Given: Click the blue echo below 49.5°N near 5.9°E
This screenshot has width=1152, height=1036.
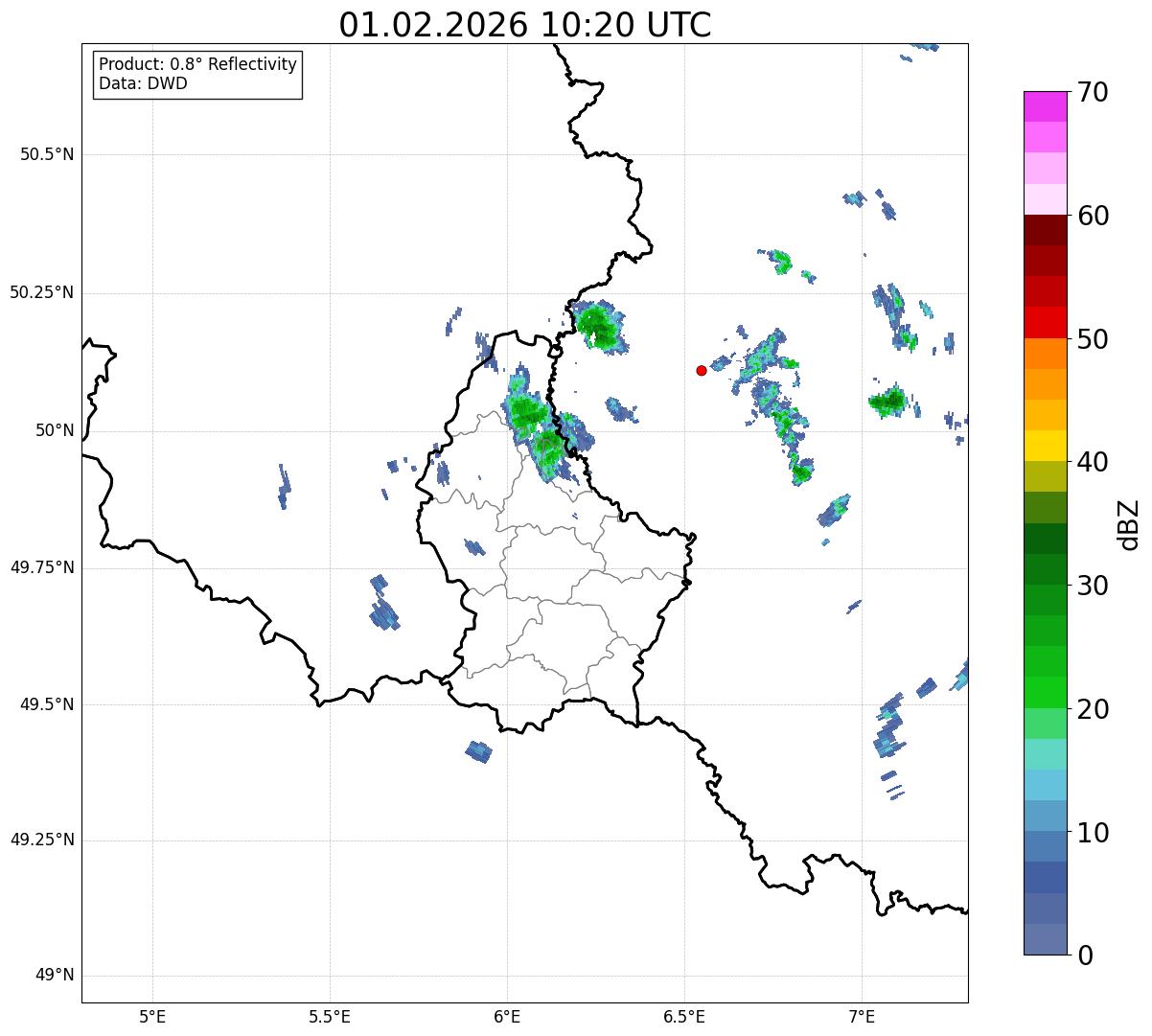Looking at the screenshot, I should [478, 751].
